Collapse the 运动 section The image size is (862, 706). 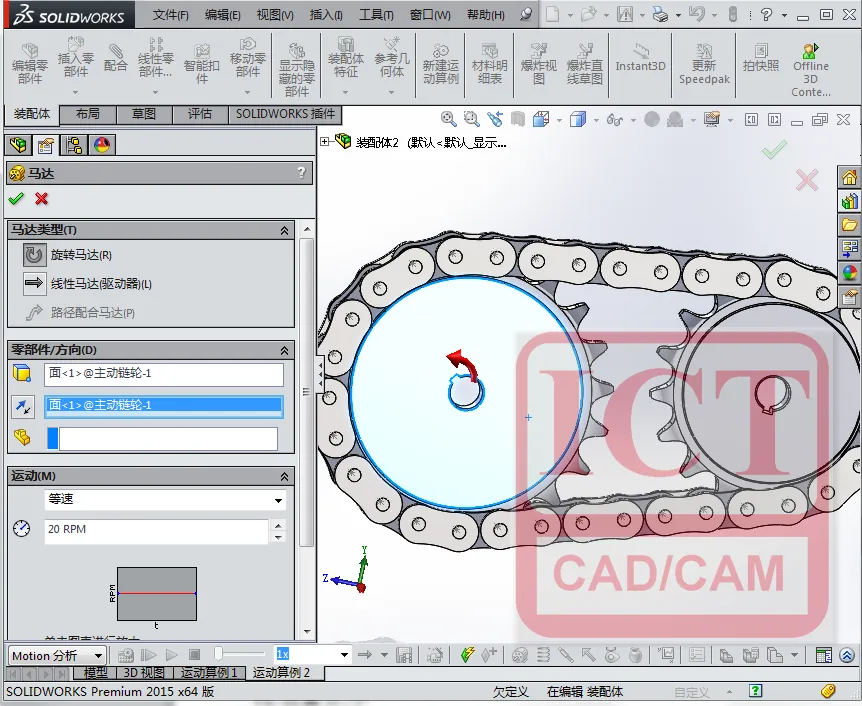pos(284,477)
